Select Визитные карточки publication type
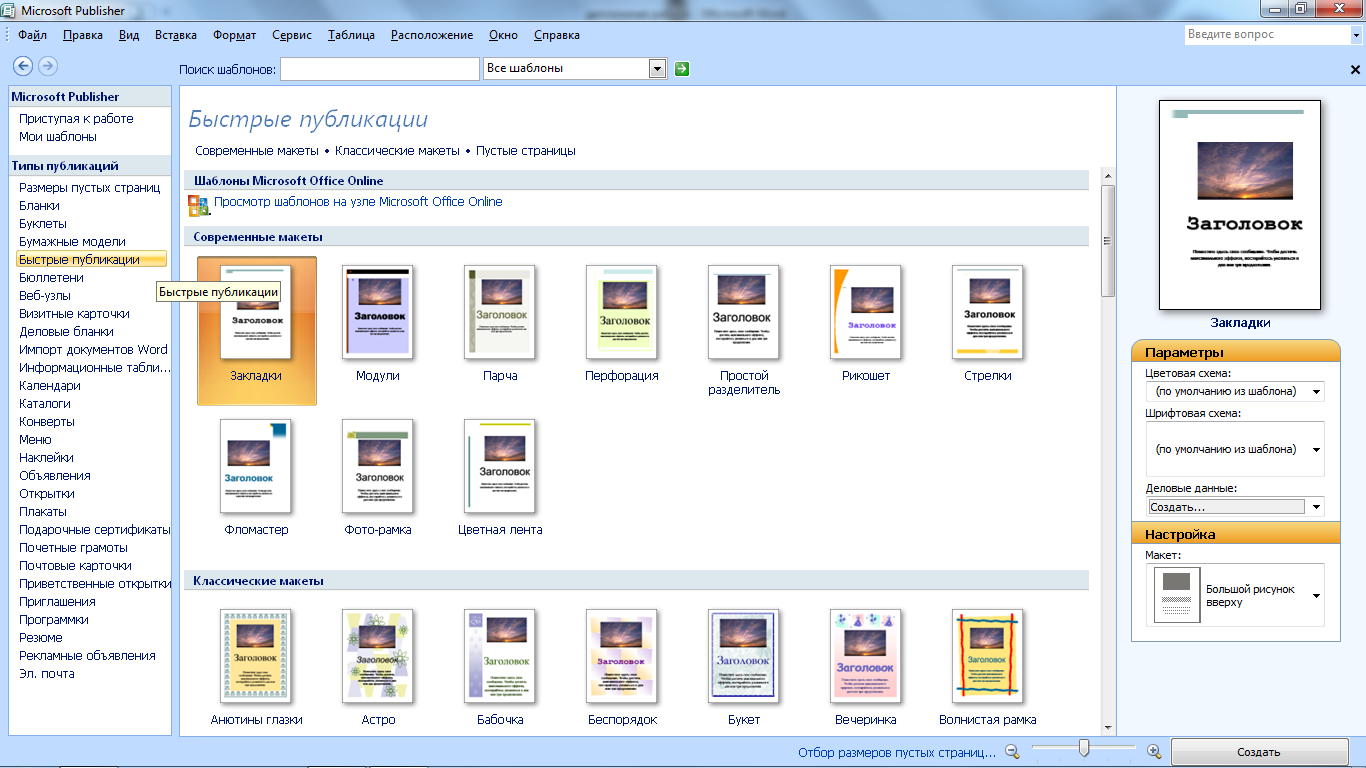Screen dimensions: 1366x768 tap(74, 314)
